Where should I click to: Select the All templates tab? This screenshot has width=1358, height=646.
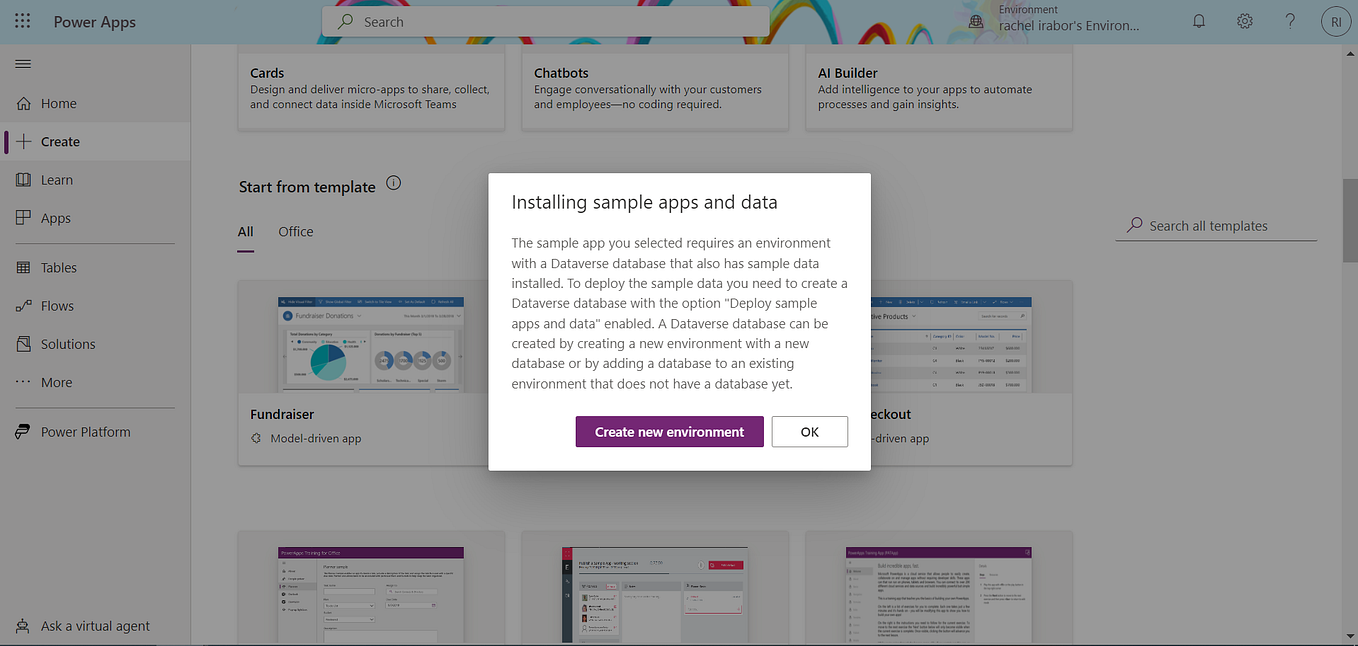coord(245,231)
